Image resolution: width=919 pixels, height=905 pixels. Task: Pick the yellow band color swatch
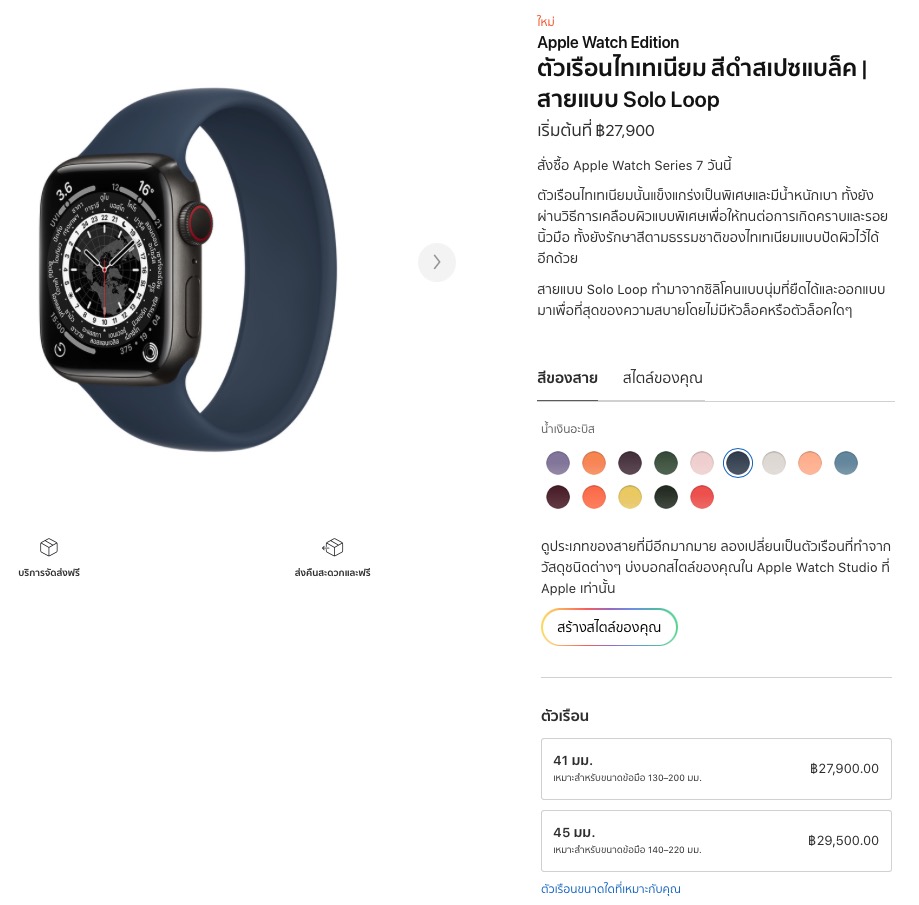pos(630,497)
